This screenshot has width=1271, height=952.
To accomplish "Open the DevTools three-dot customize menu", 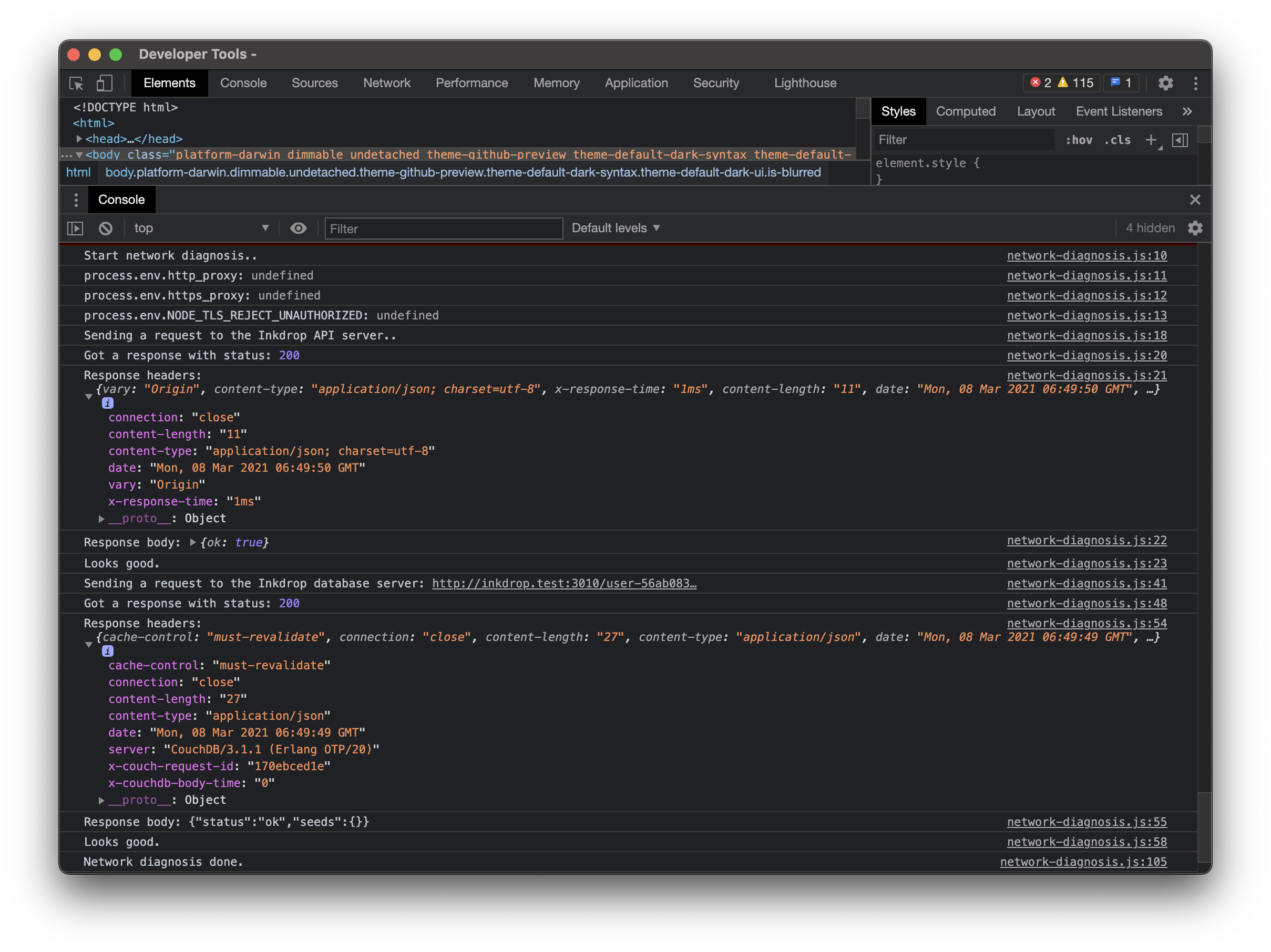I will 1195,83.
